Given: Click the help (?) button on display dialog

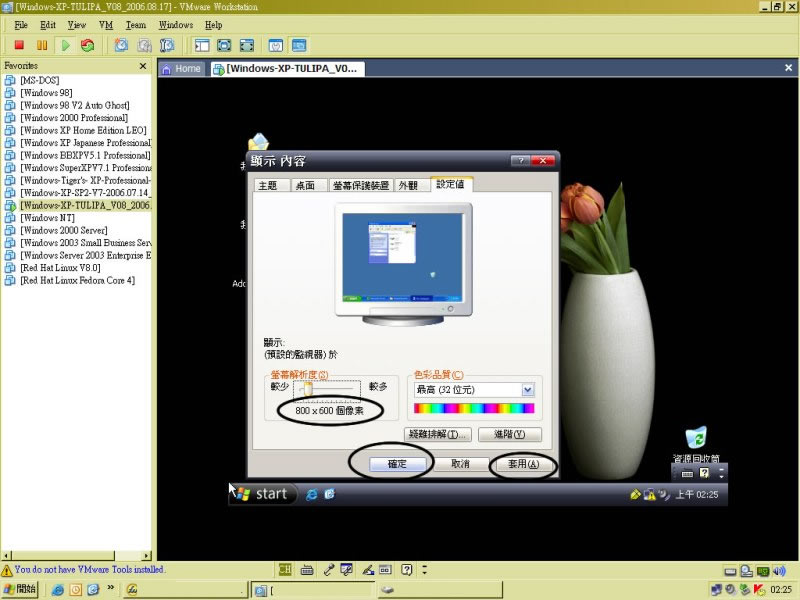Looking at the screenshot, I should [520, 161].
